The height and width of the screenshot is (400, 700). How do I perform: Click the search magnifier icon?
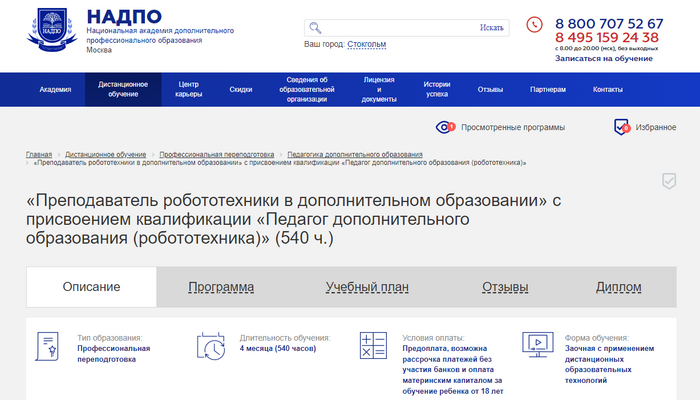point(315,28)
